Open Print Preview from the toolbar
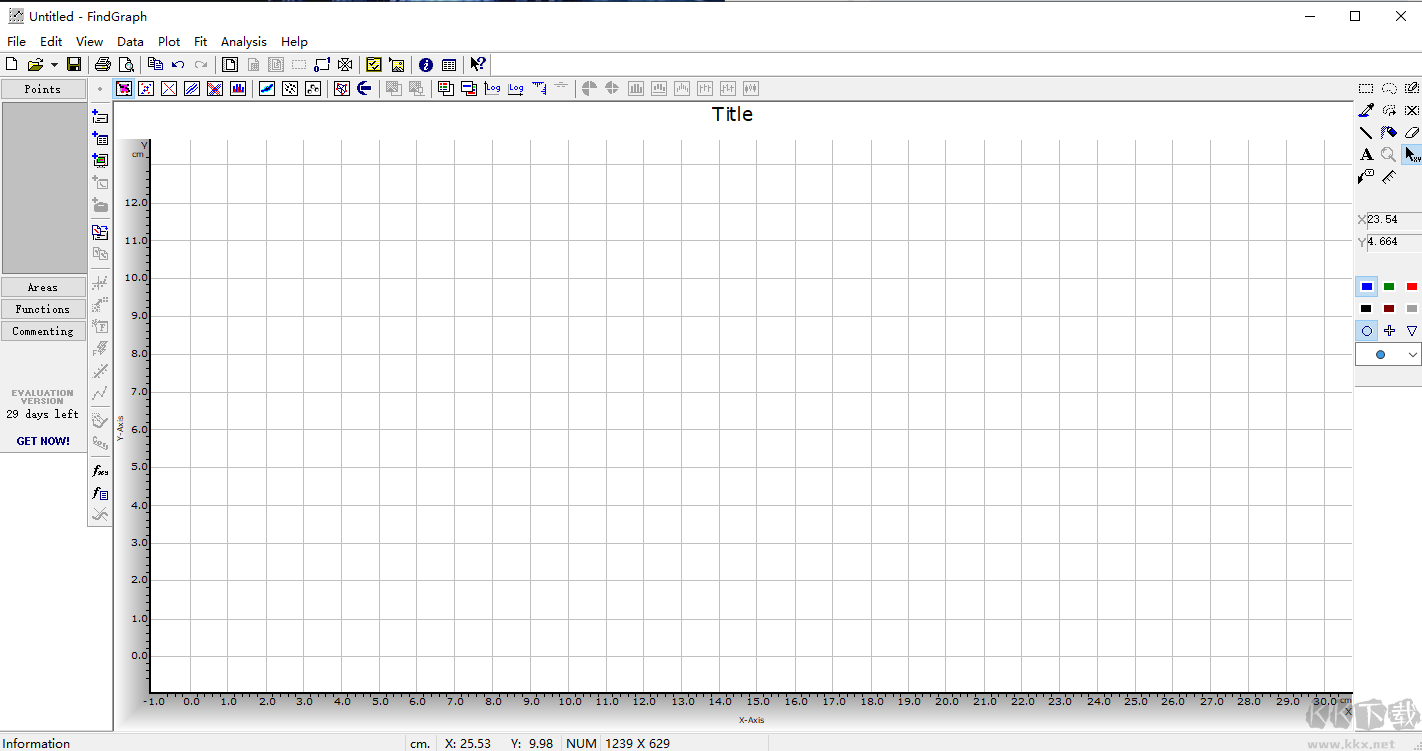 pos(127,64)
